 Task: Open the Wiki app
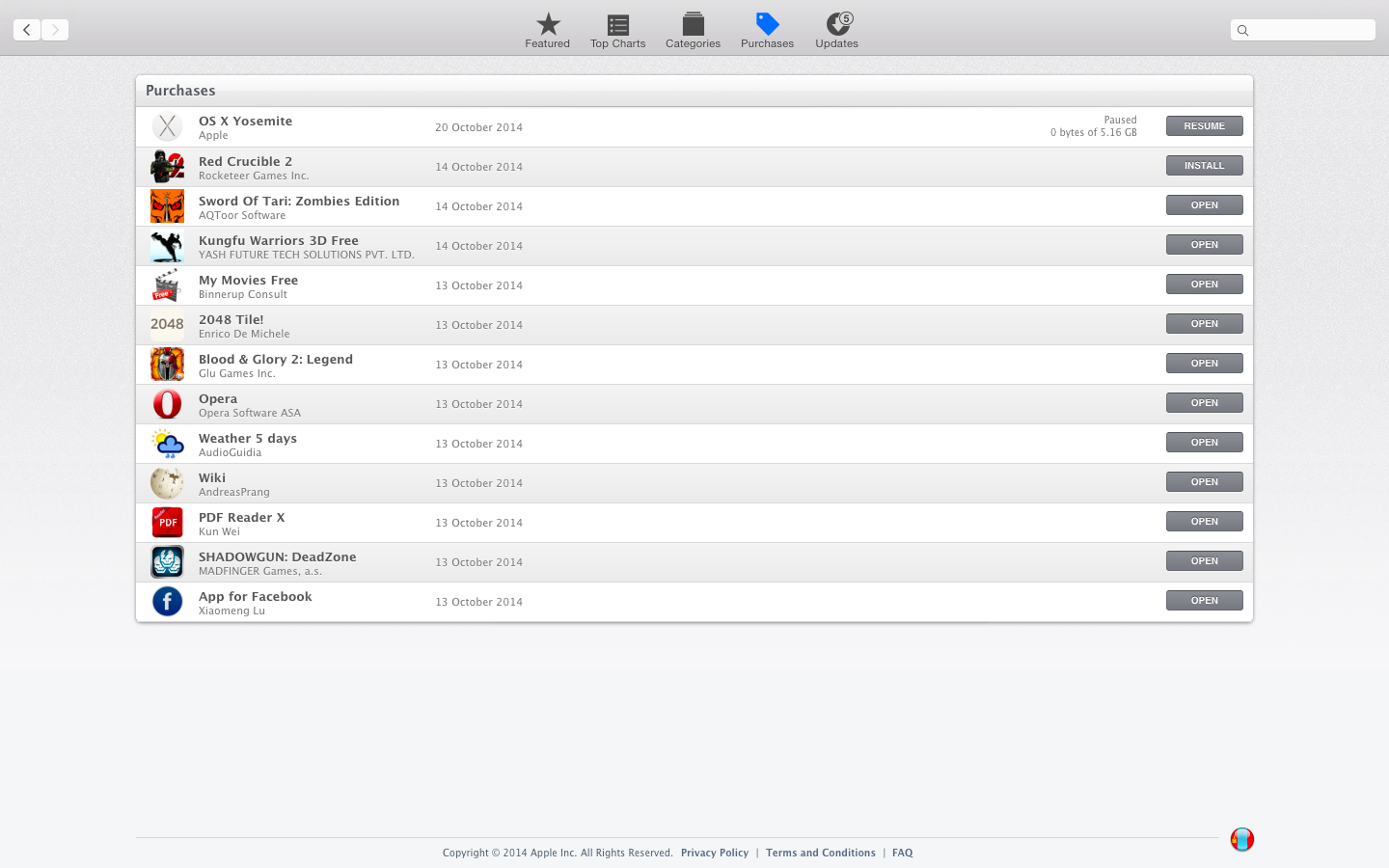coord(1204,482)
